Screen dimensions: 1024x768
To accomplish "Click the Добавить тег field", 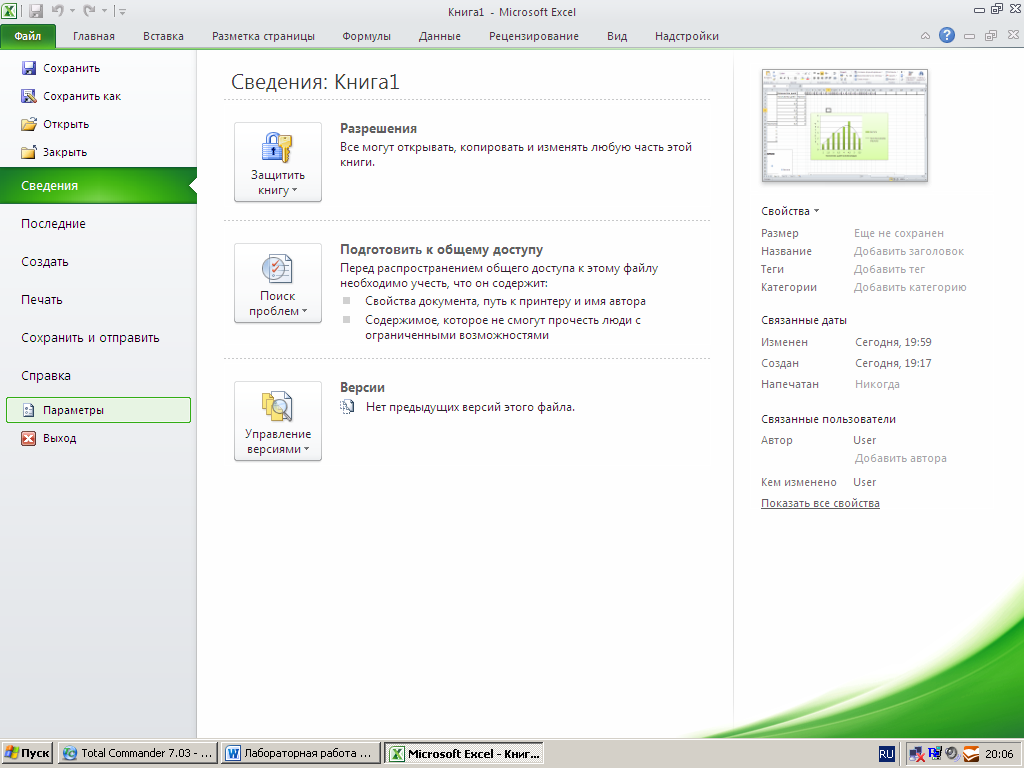I will point(889,269).
